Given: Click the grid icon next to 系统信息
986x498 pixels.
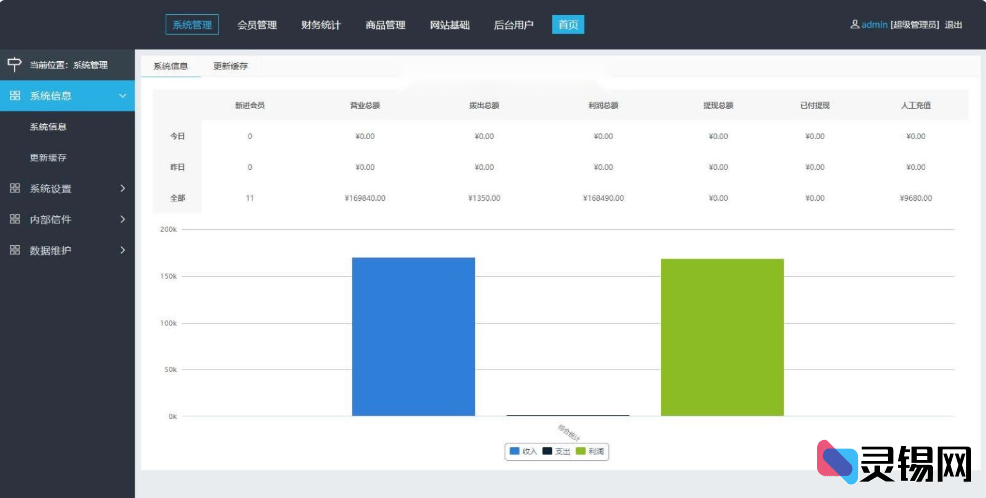Looking at the screenshot, I should click(15, 96).
